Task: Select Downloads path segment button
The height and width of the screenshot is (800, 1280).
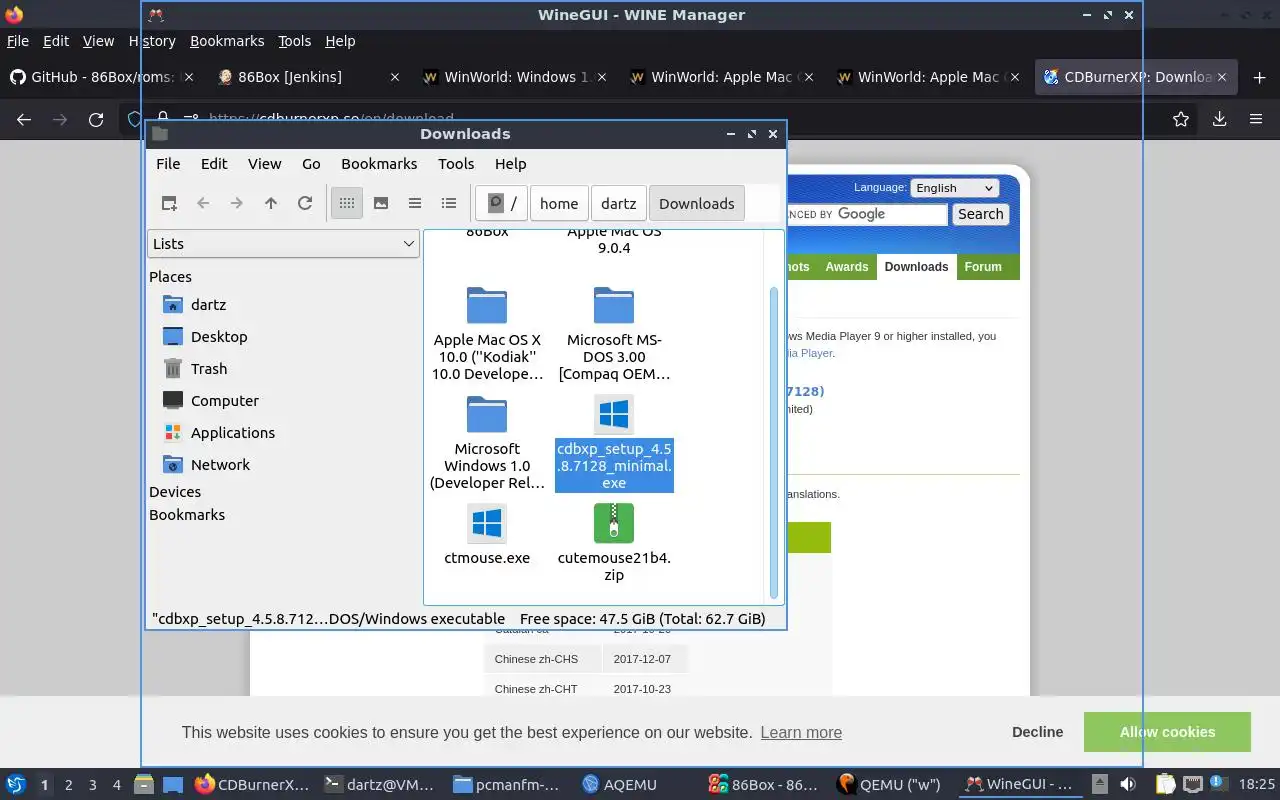Action: tap(697, 203)
